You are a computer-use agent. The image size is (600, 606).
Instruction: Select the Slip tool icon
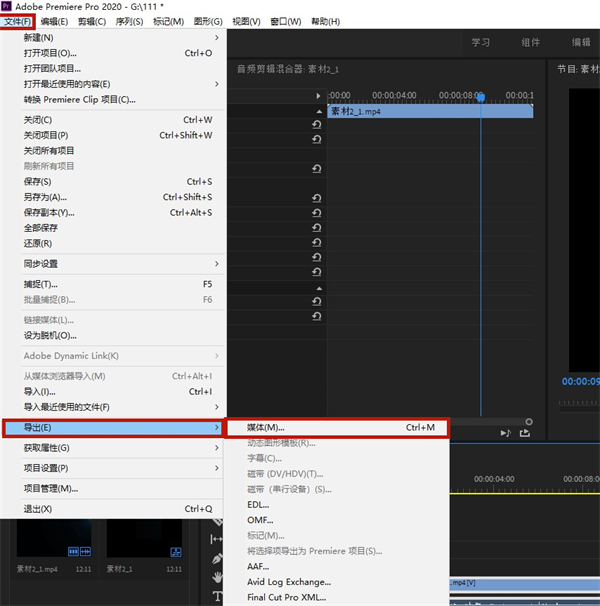(216, 539)
